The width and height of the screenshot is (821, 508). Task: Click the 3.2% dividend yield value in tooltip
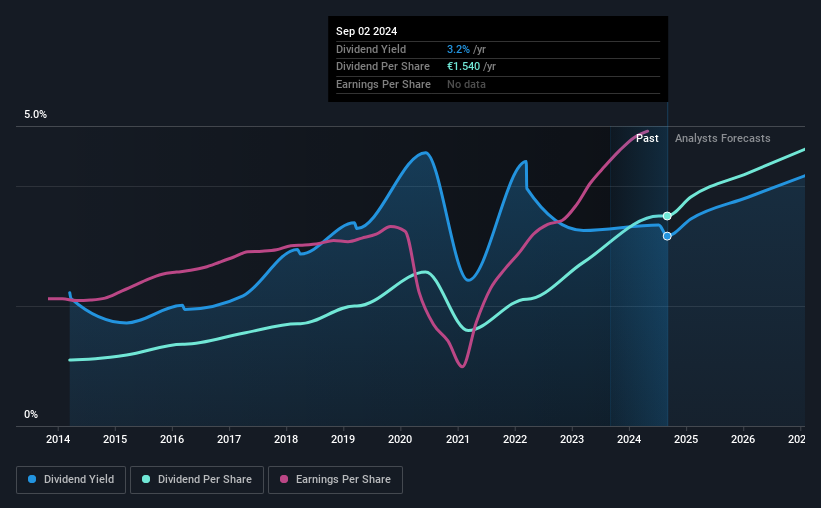tap(458, 49)
